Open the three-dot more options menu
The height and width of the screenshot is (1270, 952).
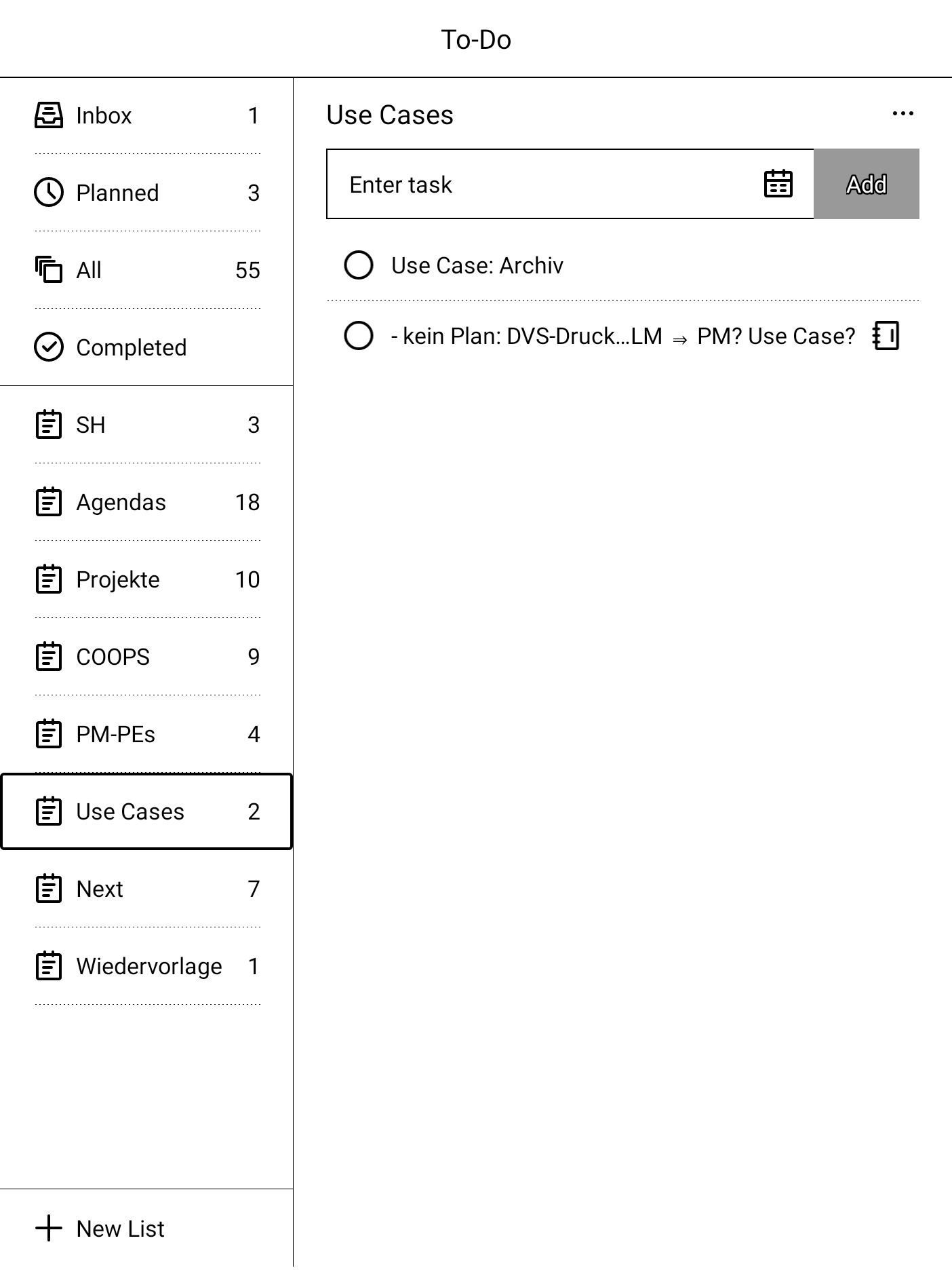point(903,114)
